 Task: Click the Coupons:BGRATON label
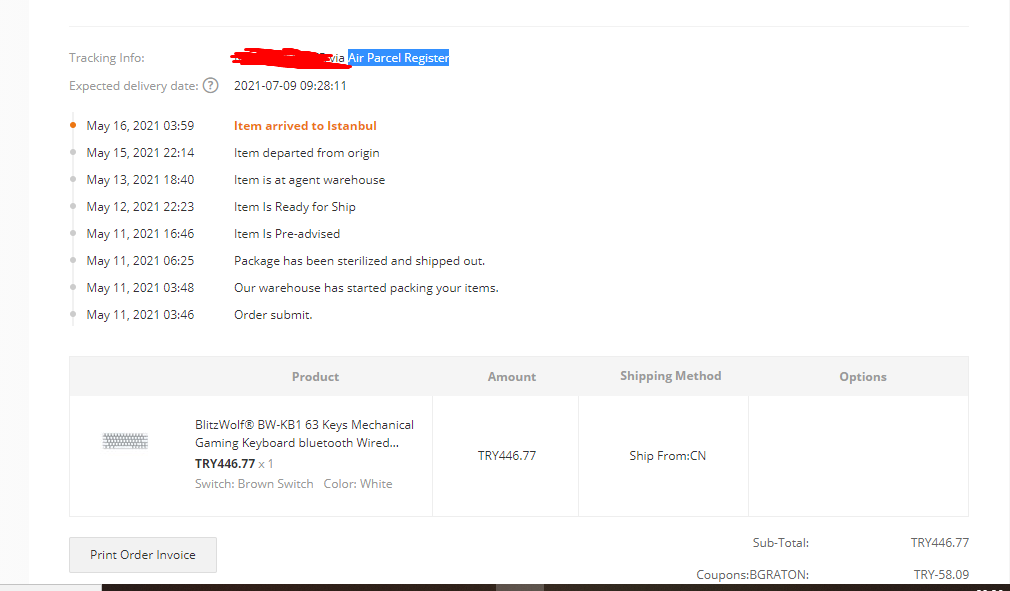[x=752, y=574]
